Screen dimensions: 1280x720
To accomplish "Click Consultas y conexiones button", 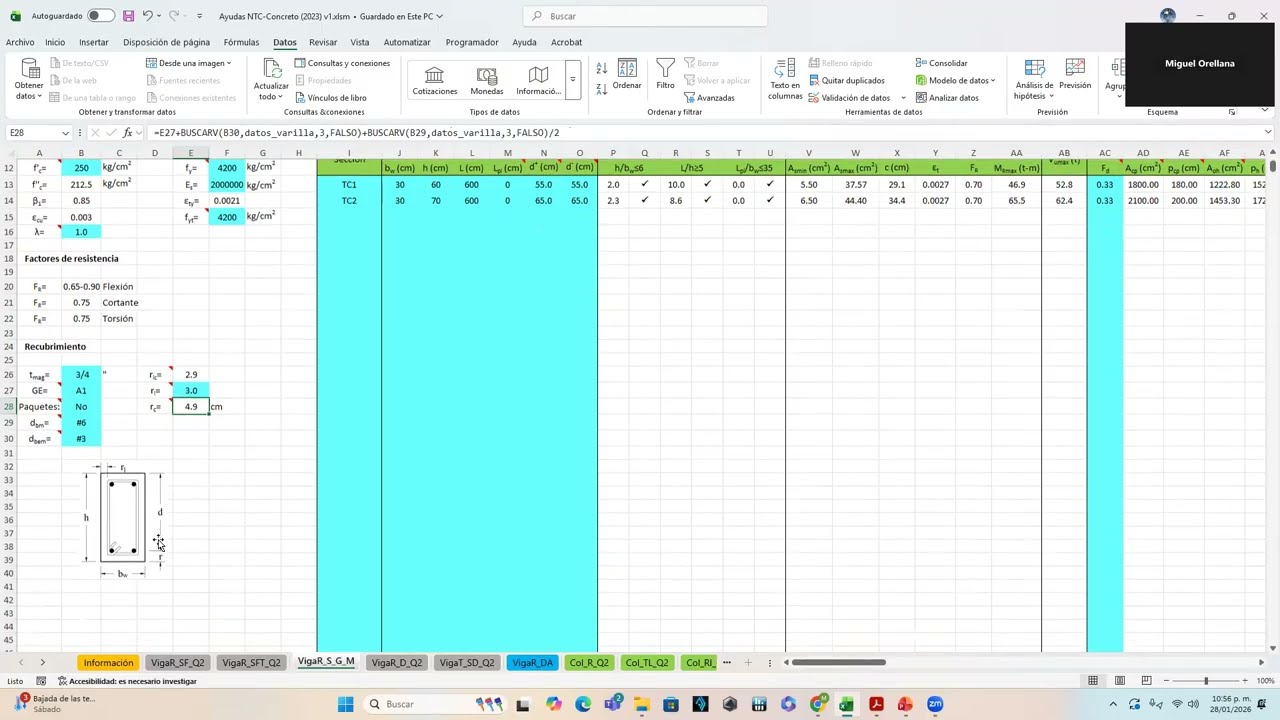I will (x=342, y=63).
